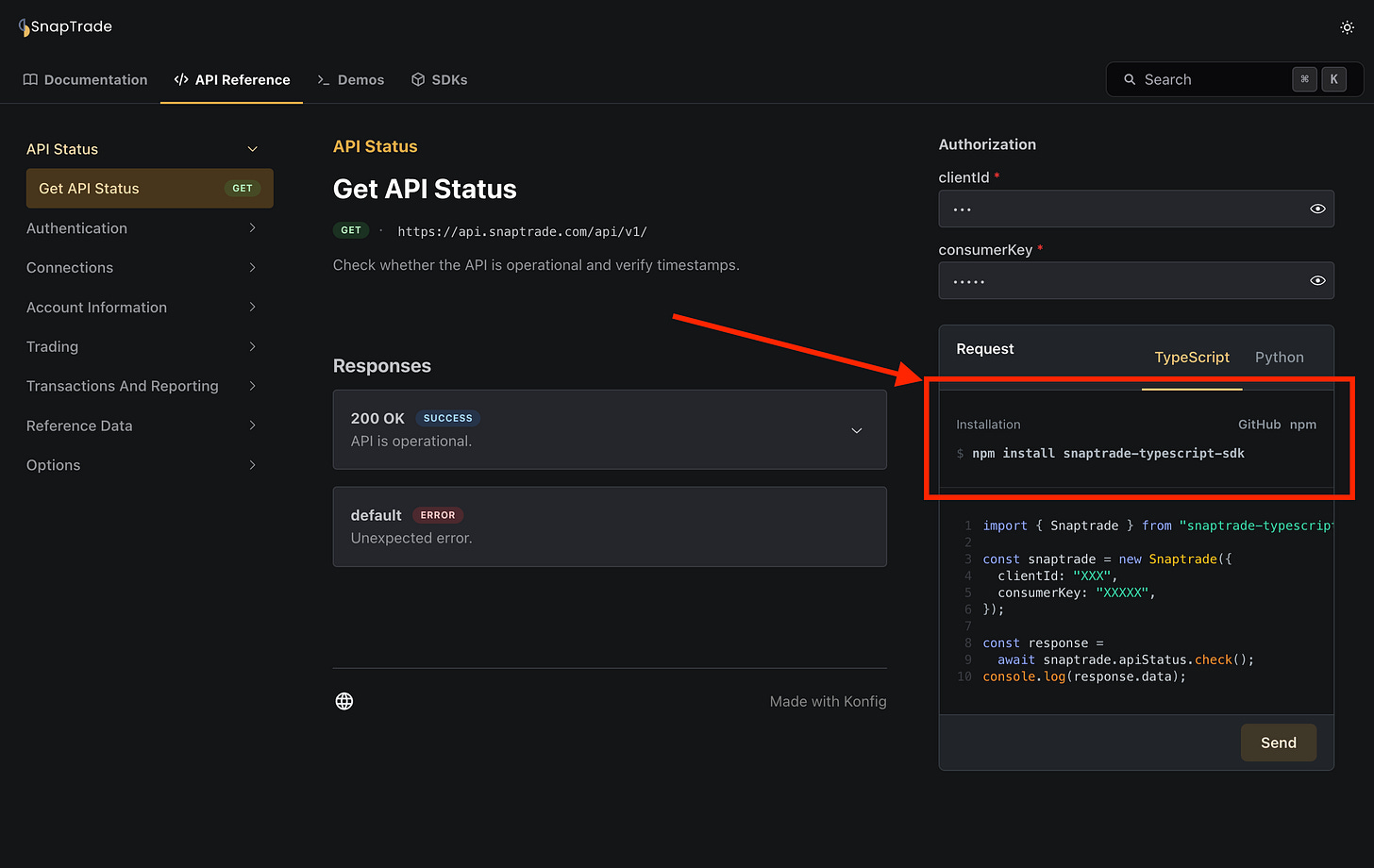Image resolution: width=1374 pixels, height=868 pixels.
Task: Click the console.log(response.data) code line
Action: [x=1084, y=676]
